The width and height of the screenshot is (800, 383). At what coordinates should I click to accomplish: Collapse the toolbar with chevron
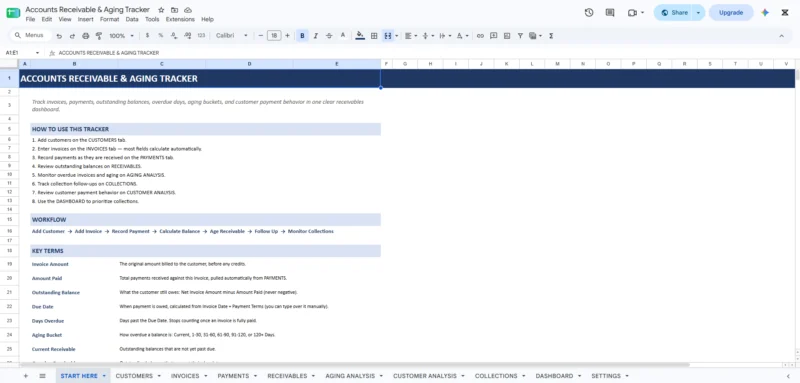[781, 36]
